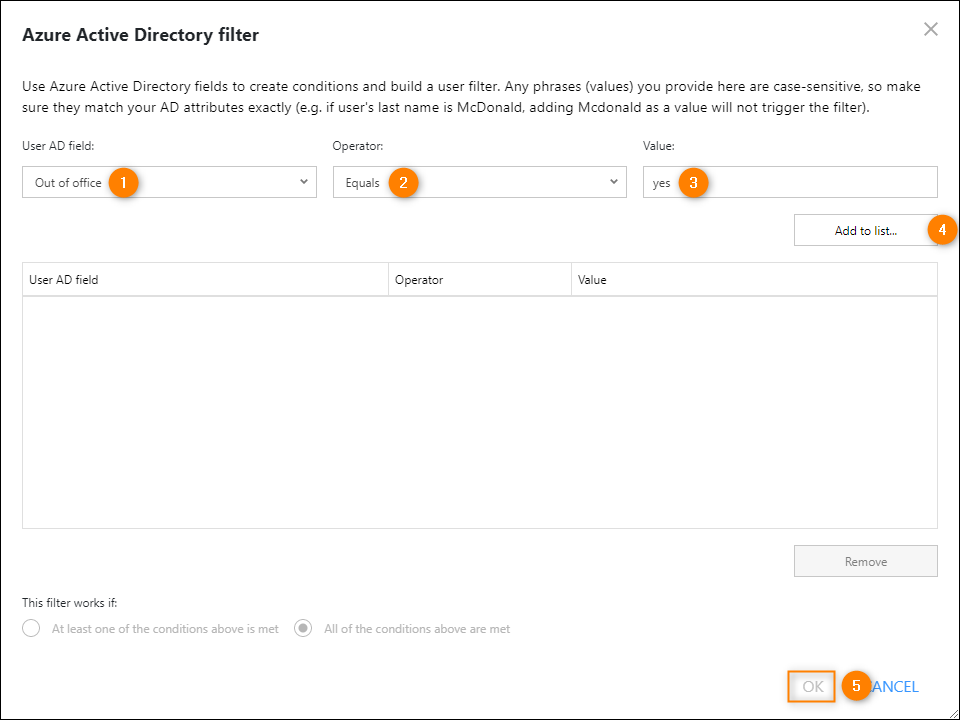This screenshot has height=720, width=960.
Task: Cancel the filter dialog
Action: tap(893, 686)
